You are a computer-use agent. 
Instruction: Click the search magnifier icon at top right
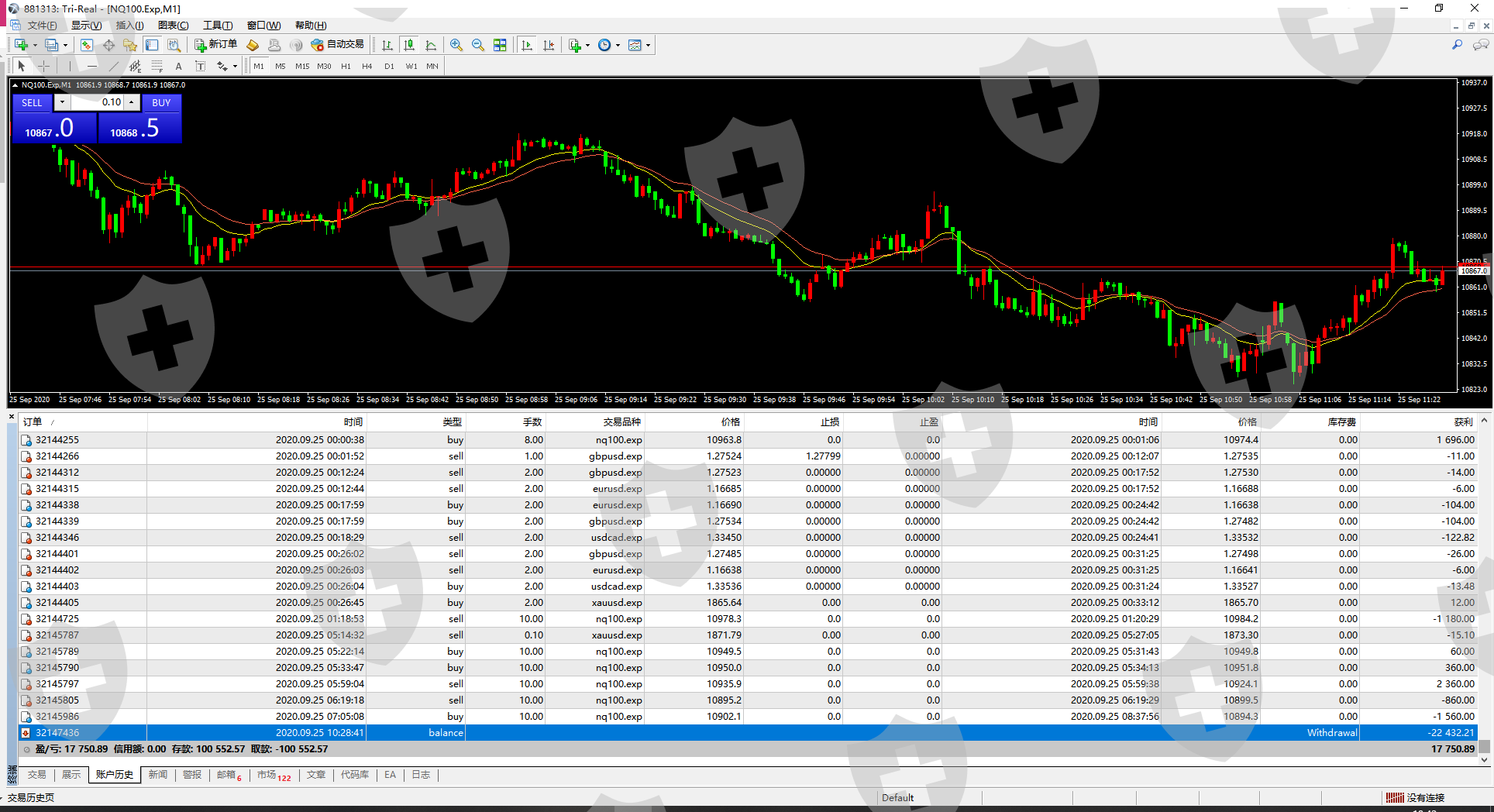1457,45
